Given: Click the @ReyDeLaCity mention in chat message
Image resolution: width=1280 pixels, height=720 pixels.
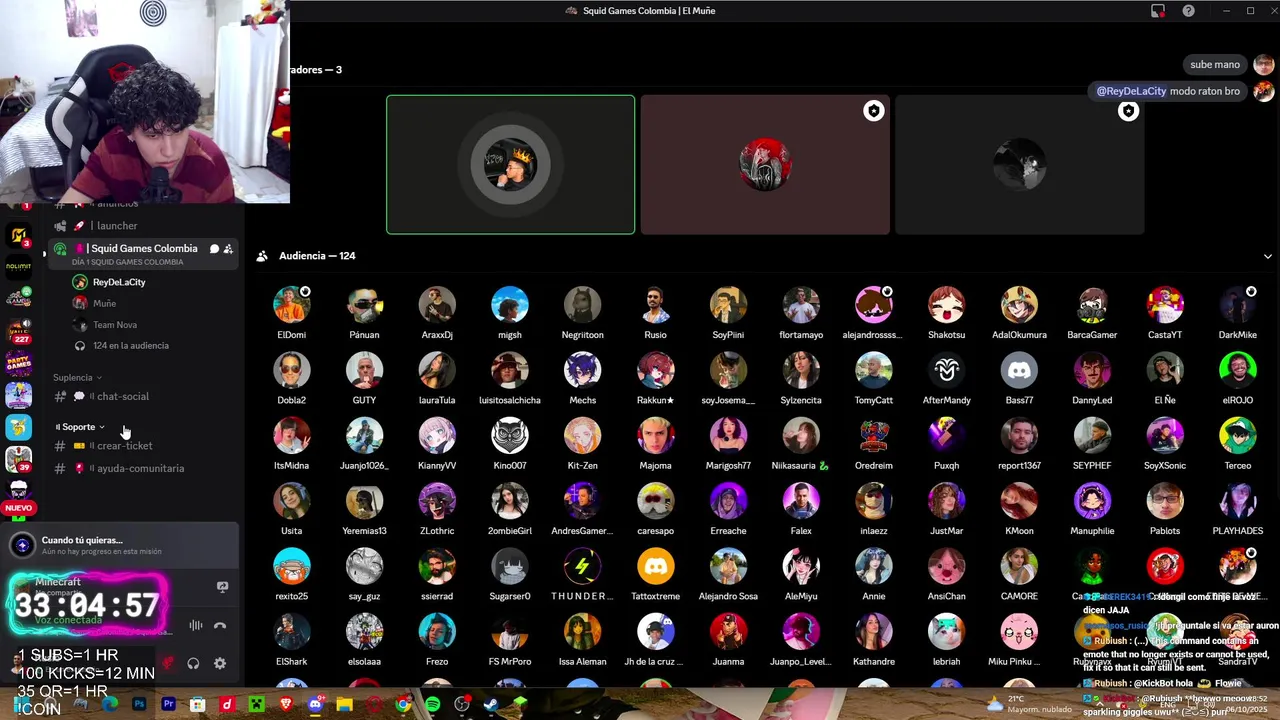Looking at the screenshot, I should (1131, 91).
